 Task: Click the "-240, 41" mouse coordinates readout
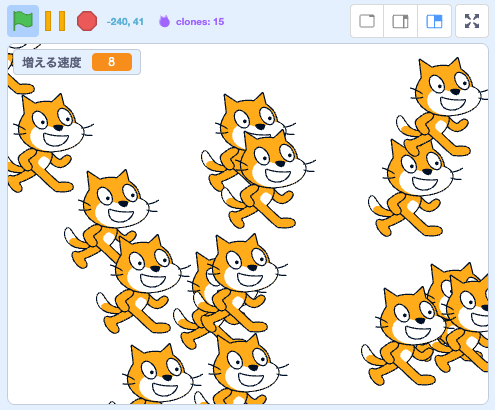pos(125,22)
